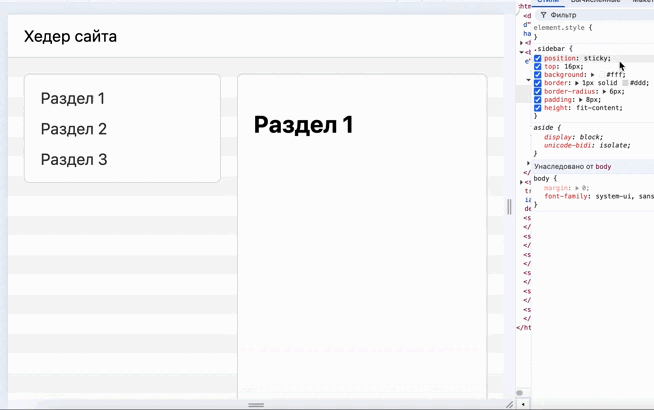Disable the position: sticky declaration checkbox
The height and width of the screenshot is (410, 654).
[x=538, y=58]
